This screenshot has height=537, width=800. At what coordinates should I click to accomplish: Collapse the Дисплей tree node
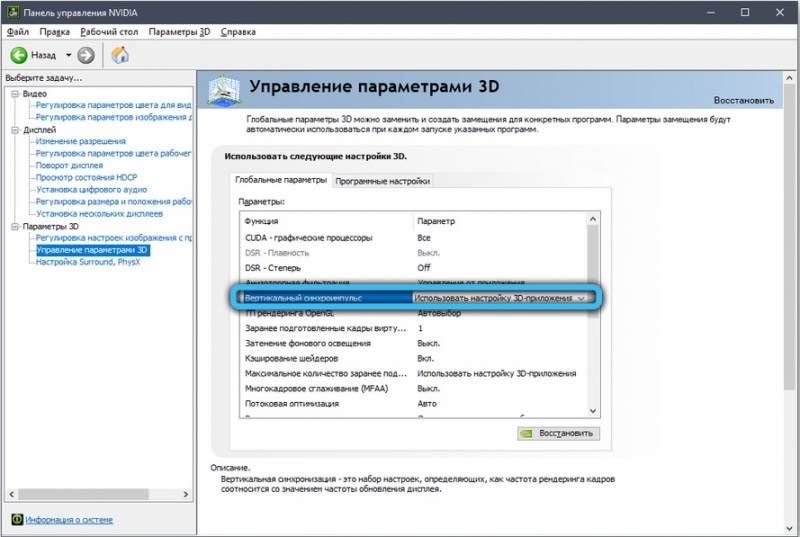point(15,130)
